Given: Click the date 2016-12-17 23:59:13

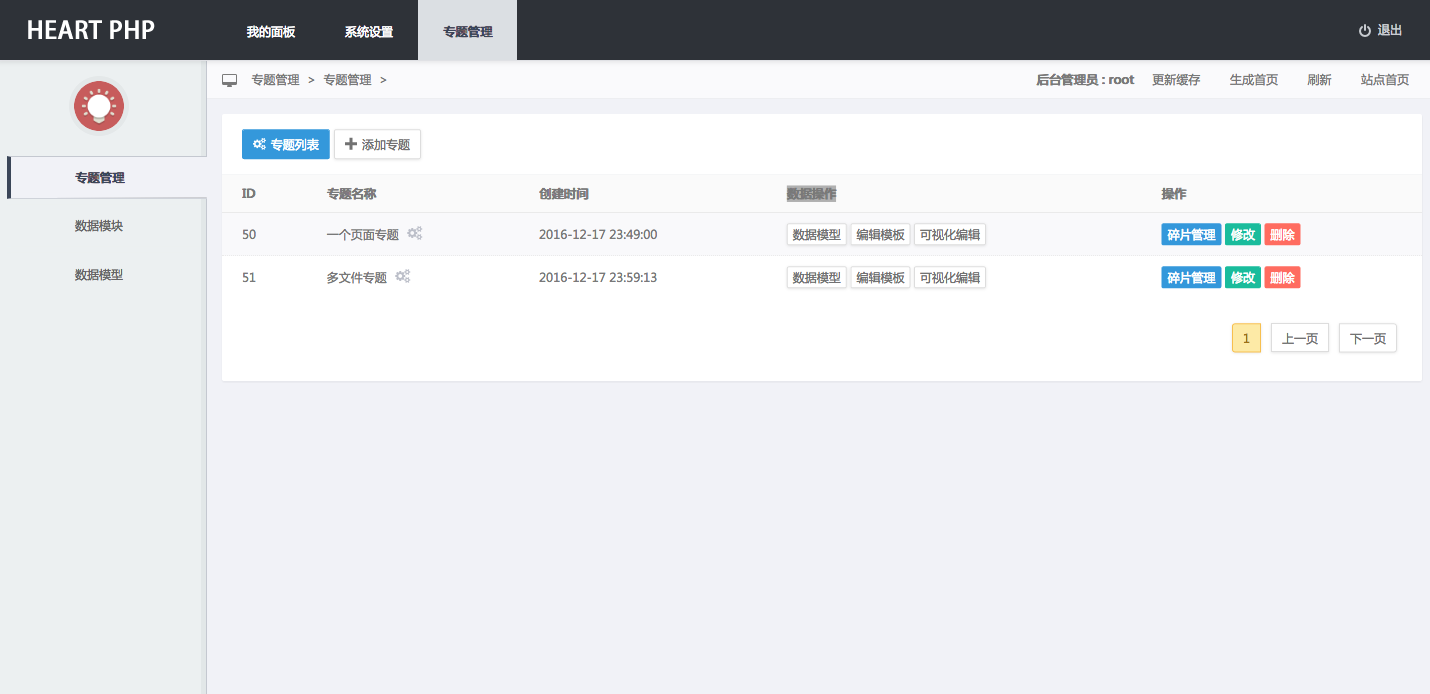Looking at the screenshot, I should click(598, 278).
